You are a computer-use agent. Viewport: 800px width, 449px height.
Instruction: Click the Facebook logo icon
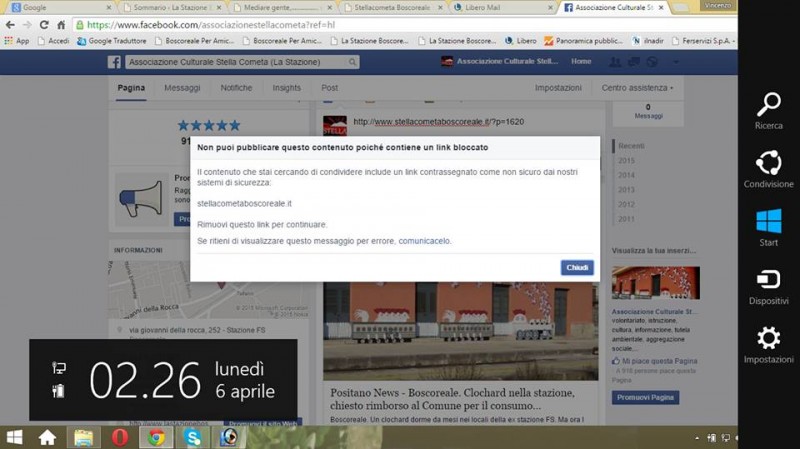[x=114, y=62]
